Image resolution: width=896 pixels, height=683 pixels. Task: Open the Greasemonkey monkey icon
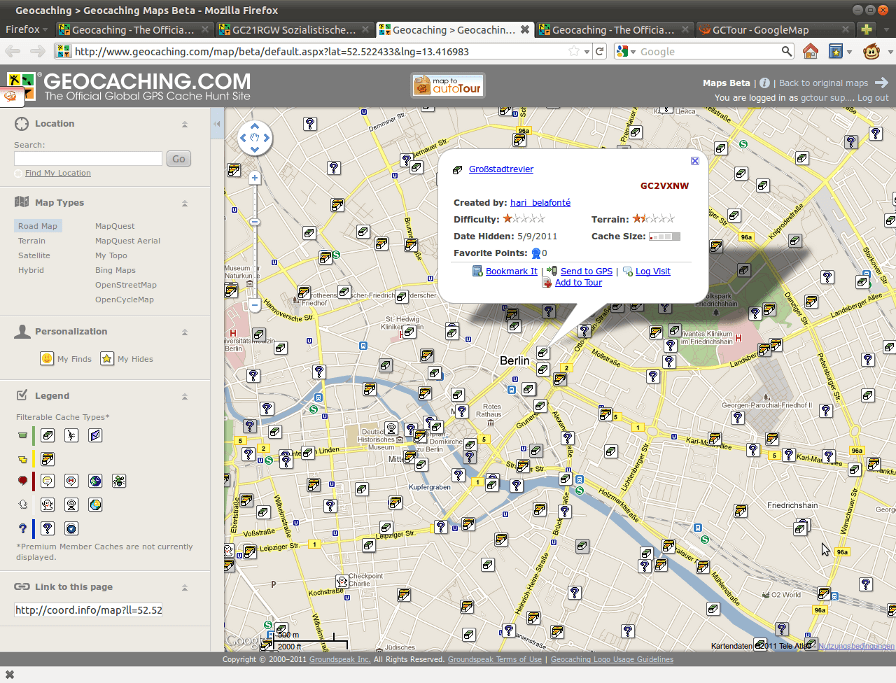point(871,51)
